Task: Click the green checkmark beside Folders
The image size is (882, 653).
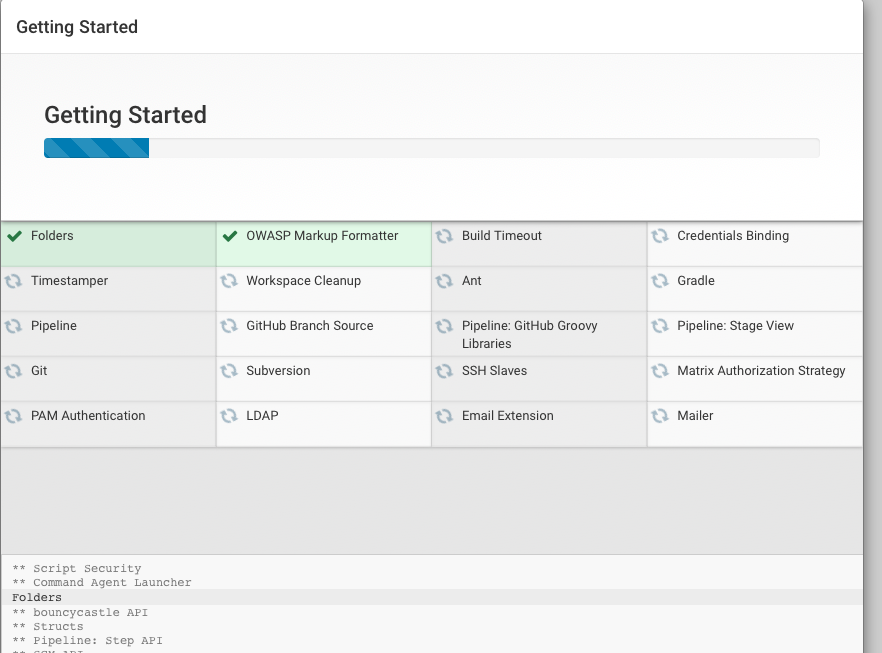Action: [x=15, y=236]
